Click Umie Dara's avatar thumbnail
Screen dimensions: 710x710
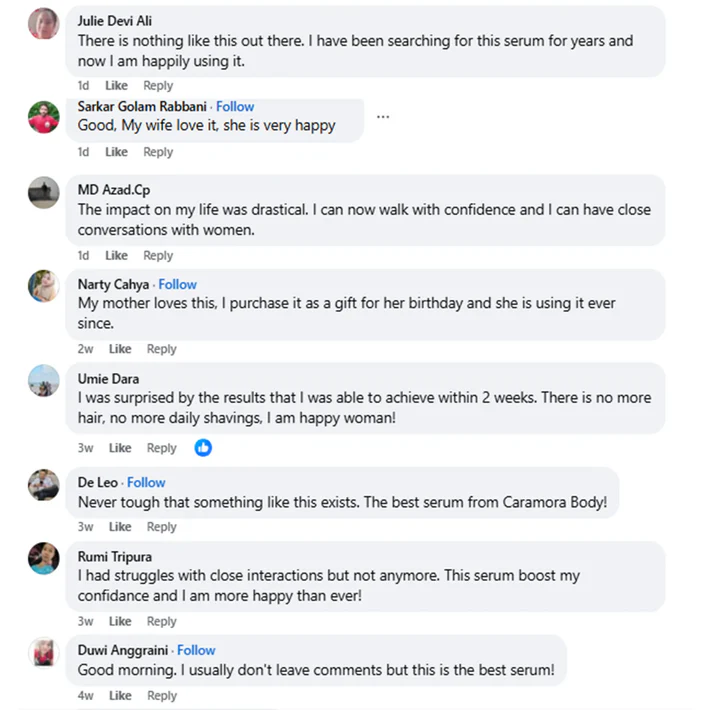click(x=44, y=380)
